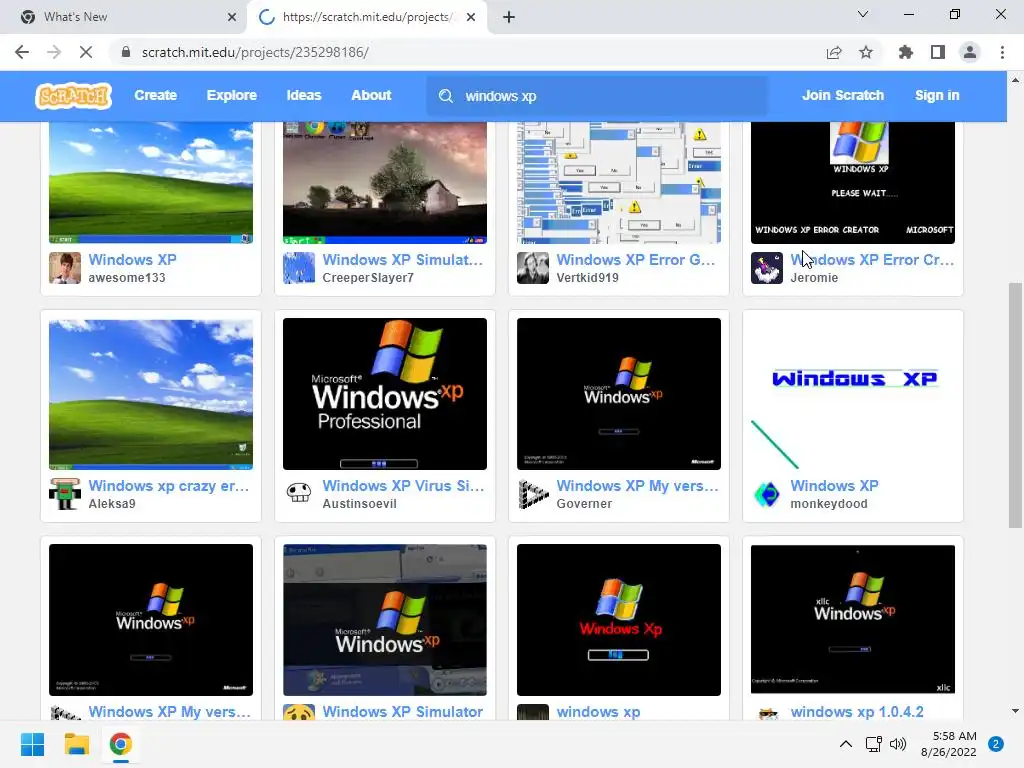This screenshot has width=1024, height=768.
Task: Click the scrollbar down arrow
Action: click(1015, 711)
